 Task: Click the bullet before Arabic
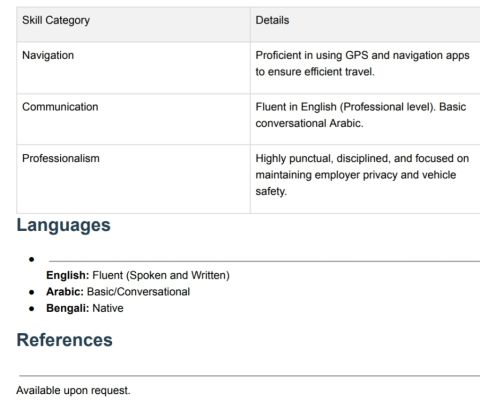click(x=32, y=292)
